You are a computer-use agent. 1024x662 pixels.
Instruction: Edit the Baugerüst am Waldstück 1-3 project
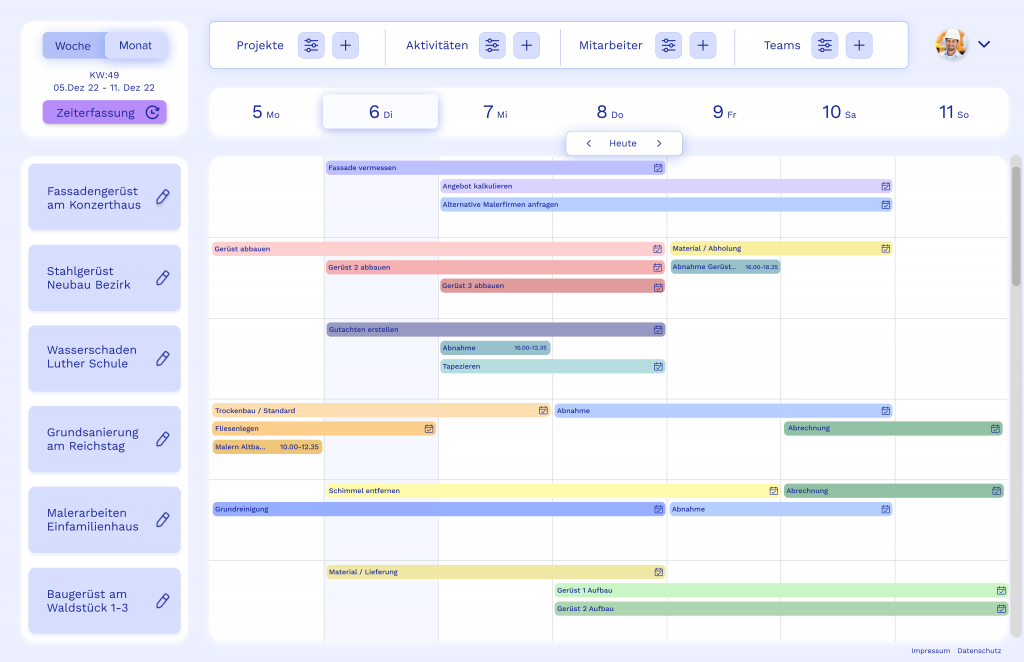click(163, 601)
